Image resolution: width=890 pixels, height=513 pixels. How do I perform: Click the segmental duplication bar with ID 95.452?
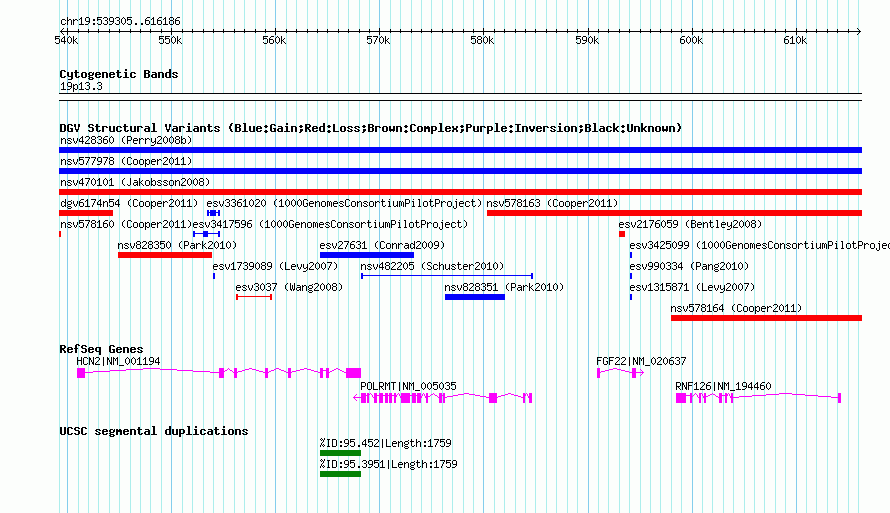341,453
